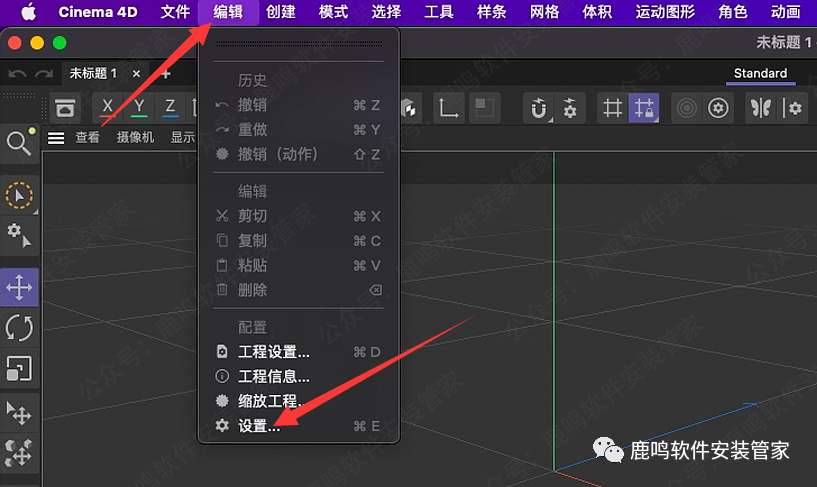Open the viewport 显示 menu
Image resolution: width=817 pixels, height=487 pixels.
183,137
